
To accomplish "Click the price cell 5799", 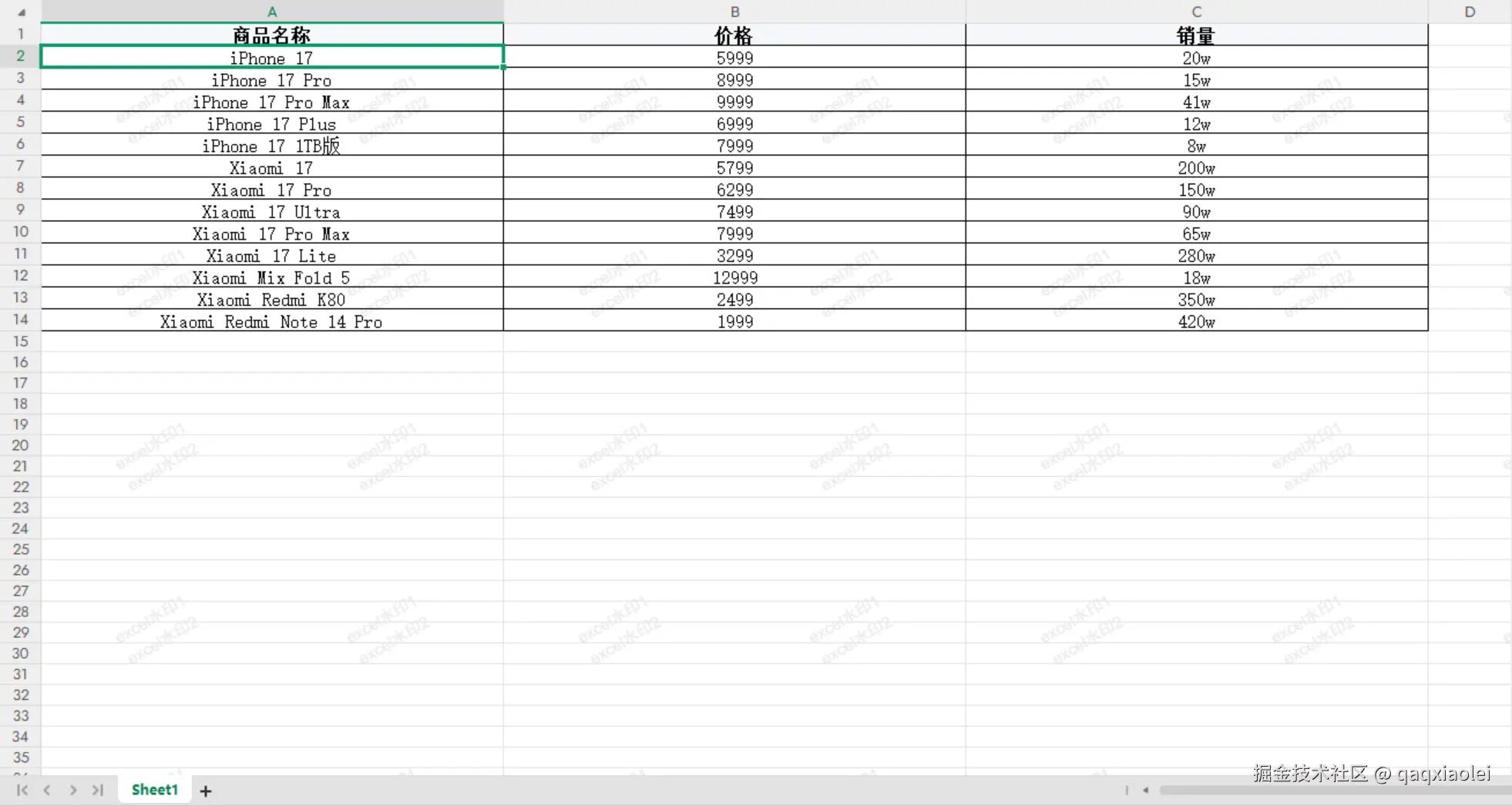I will pos(734,167).
